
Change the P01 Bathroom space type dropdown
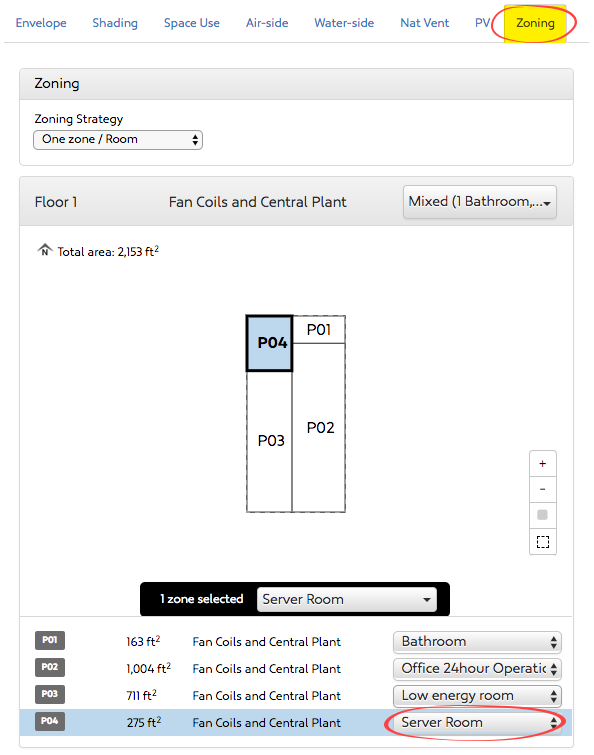477,642
